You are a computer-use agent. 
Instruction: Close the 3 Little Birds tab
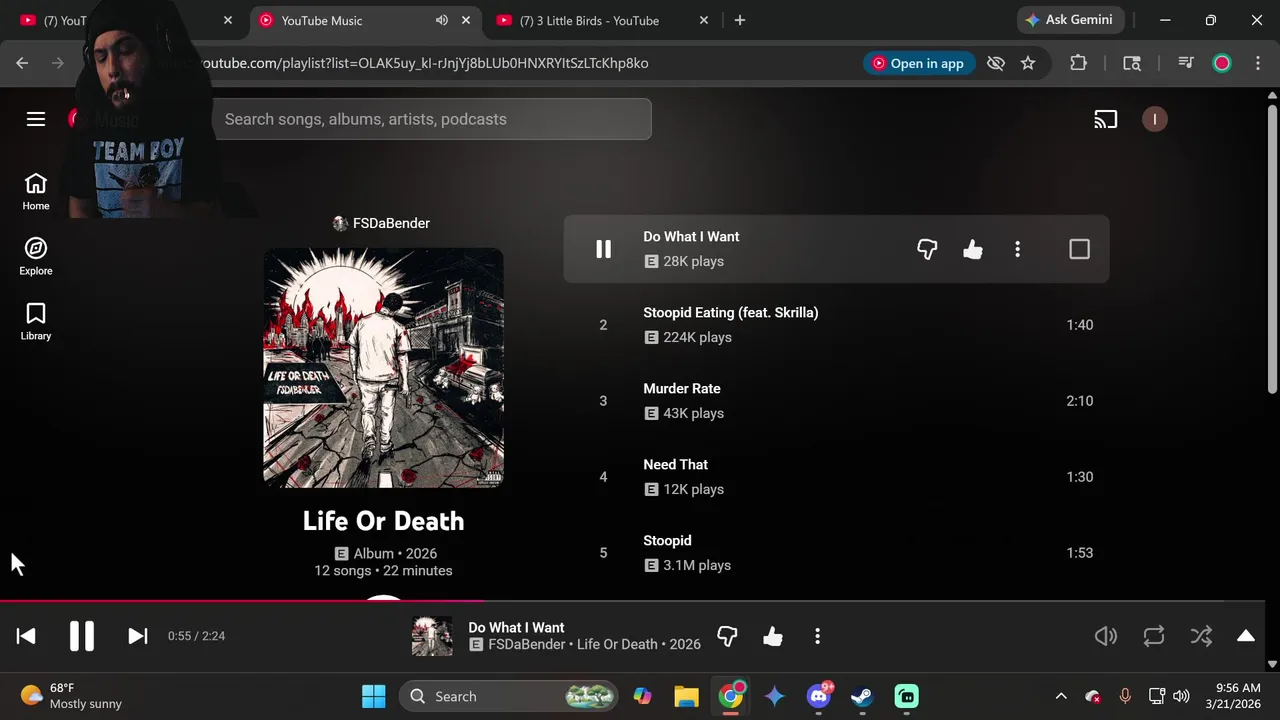(704, 20)
